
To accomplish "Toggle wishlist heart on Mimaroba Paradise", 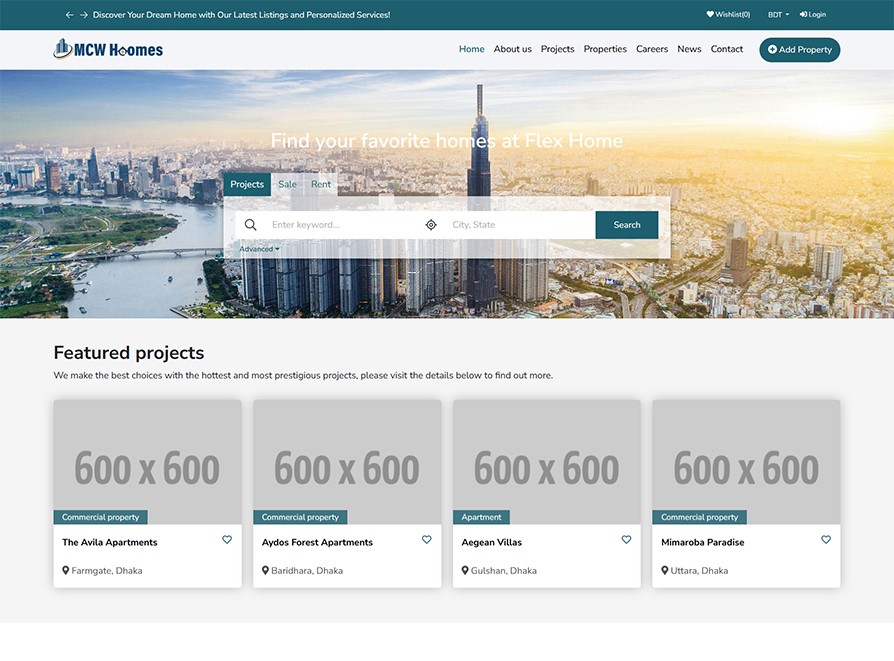I will pos(826,540).
